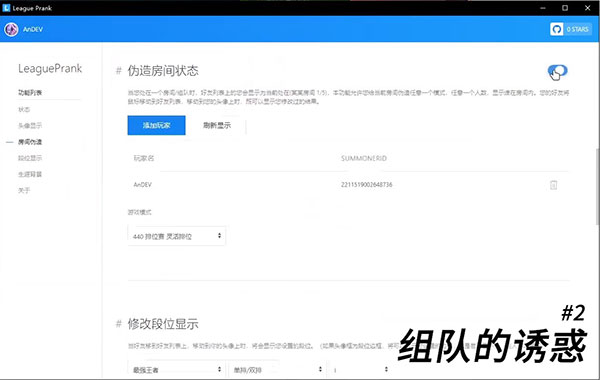Click the # anchor beside 修改段位显示

coord(119,324)
